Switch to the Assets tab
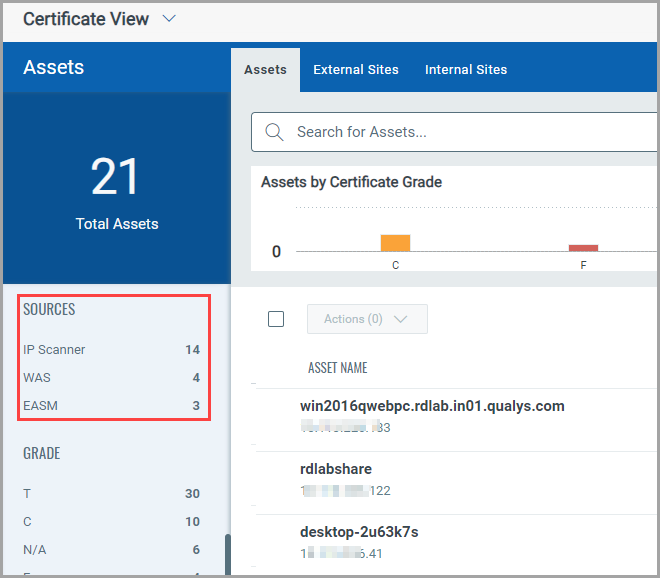 [265, 69]
